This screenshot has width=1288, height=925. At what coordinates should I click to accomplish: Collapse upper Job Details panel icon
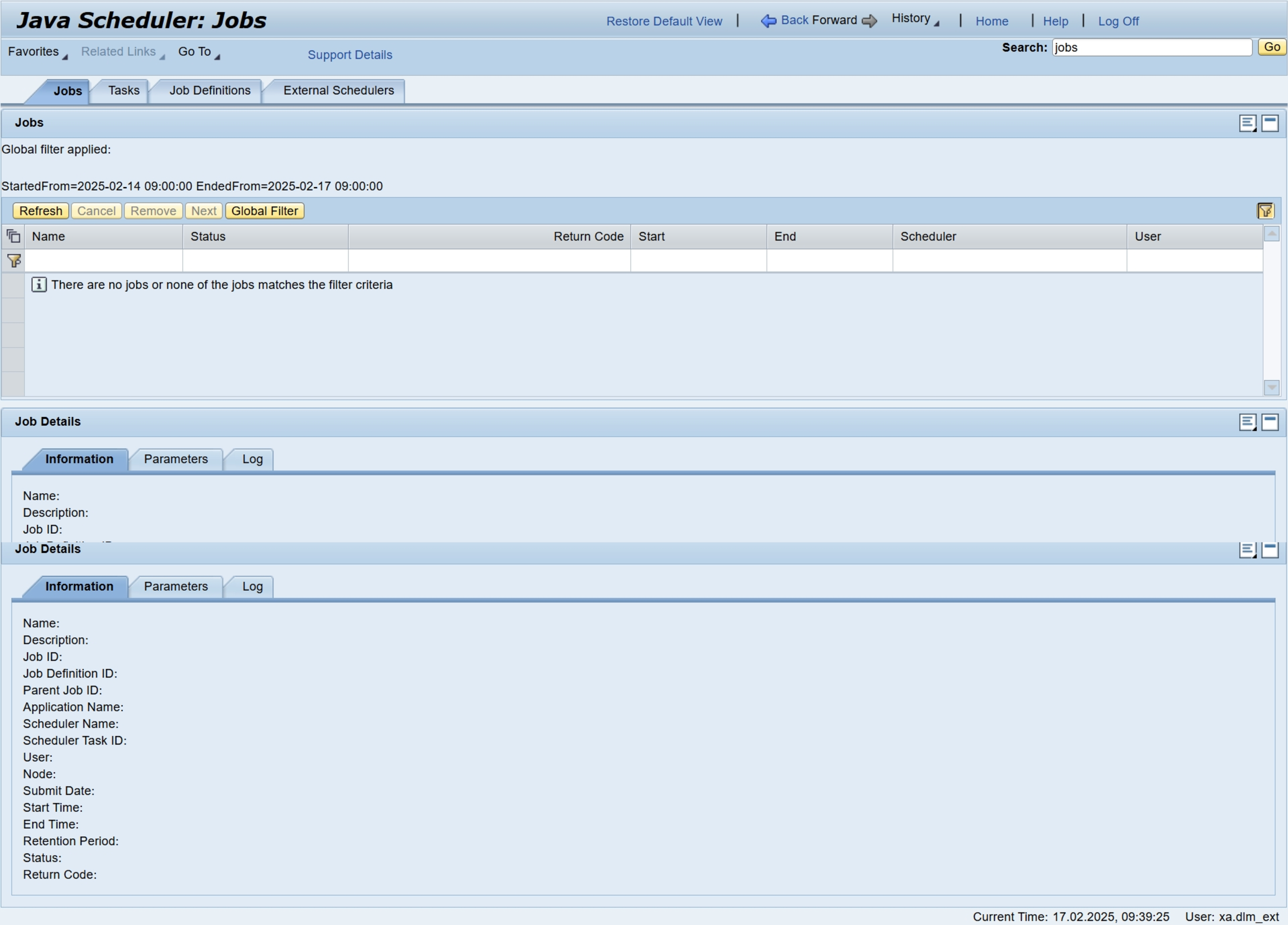(1270, 422)
